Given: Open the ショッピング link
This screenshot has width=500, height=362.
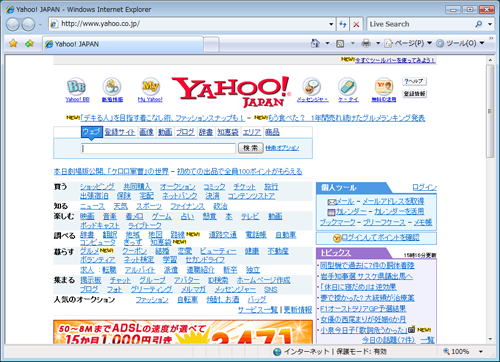Looking at the screenshot, I should [x=97, y=187].
